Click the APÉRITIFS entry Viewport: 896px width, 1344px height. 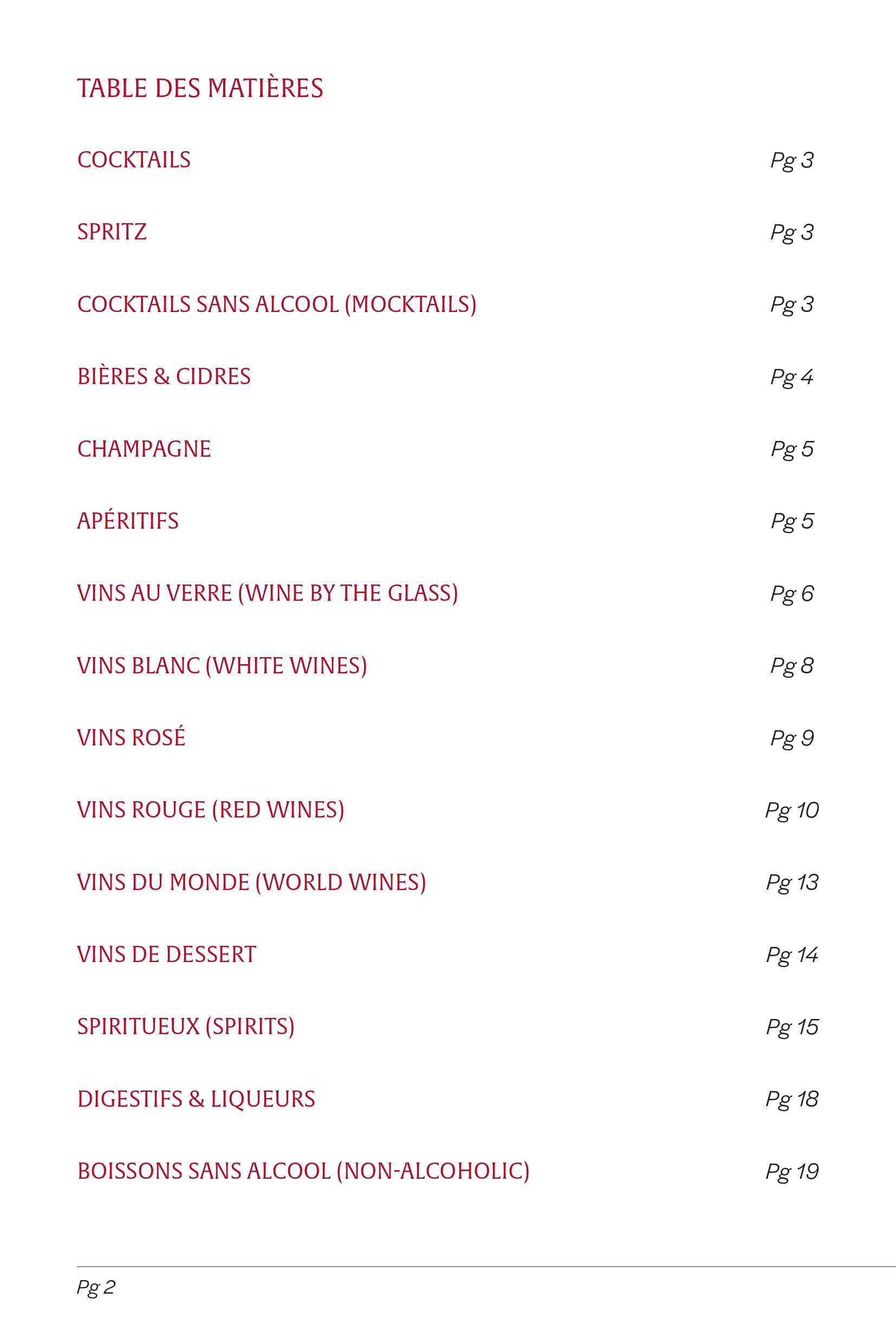click(x=128, y=521)
